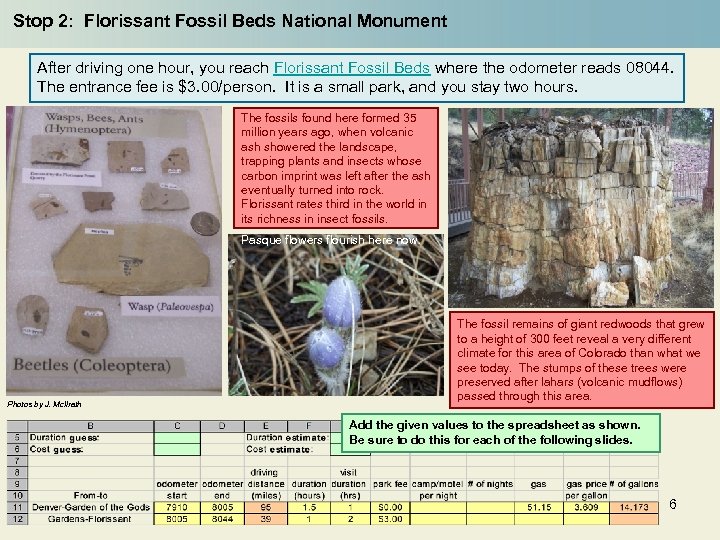
Task: Click the 'driving distance (miles)' heading
Action: 266,484
